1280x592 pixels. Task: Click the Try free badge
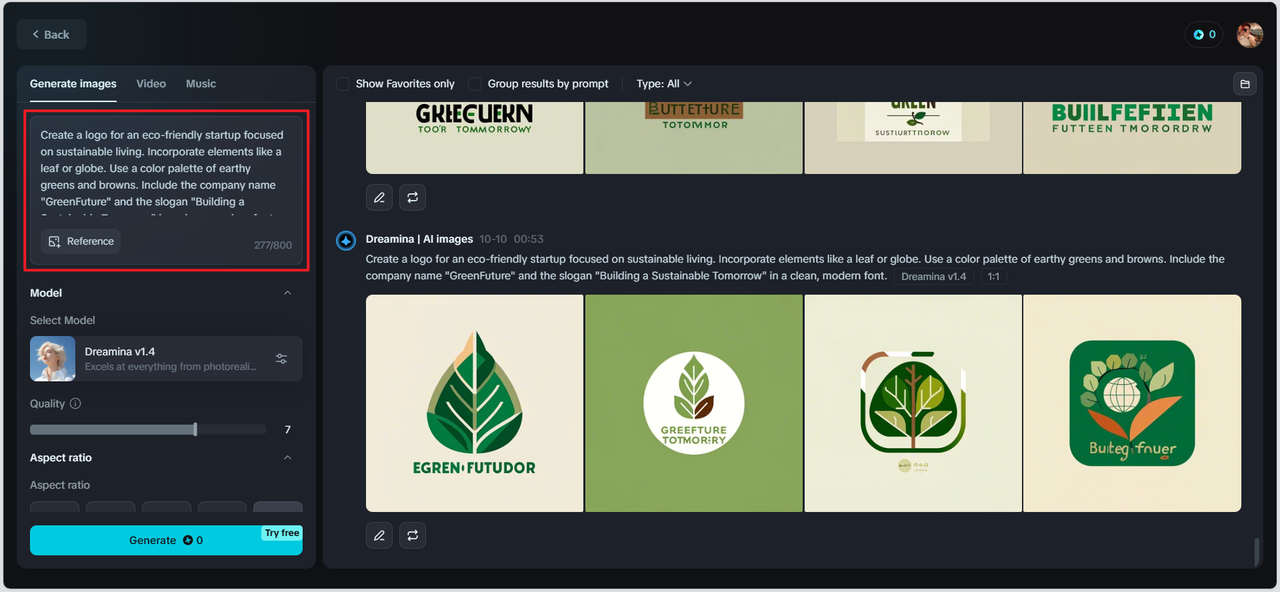pyautogui.click(x=282, y=533)
